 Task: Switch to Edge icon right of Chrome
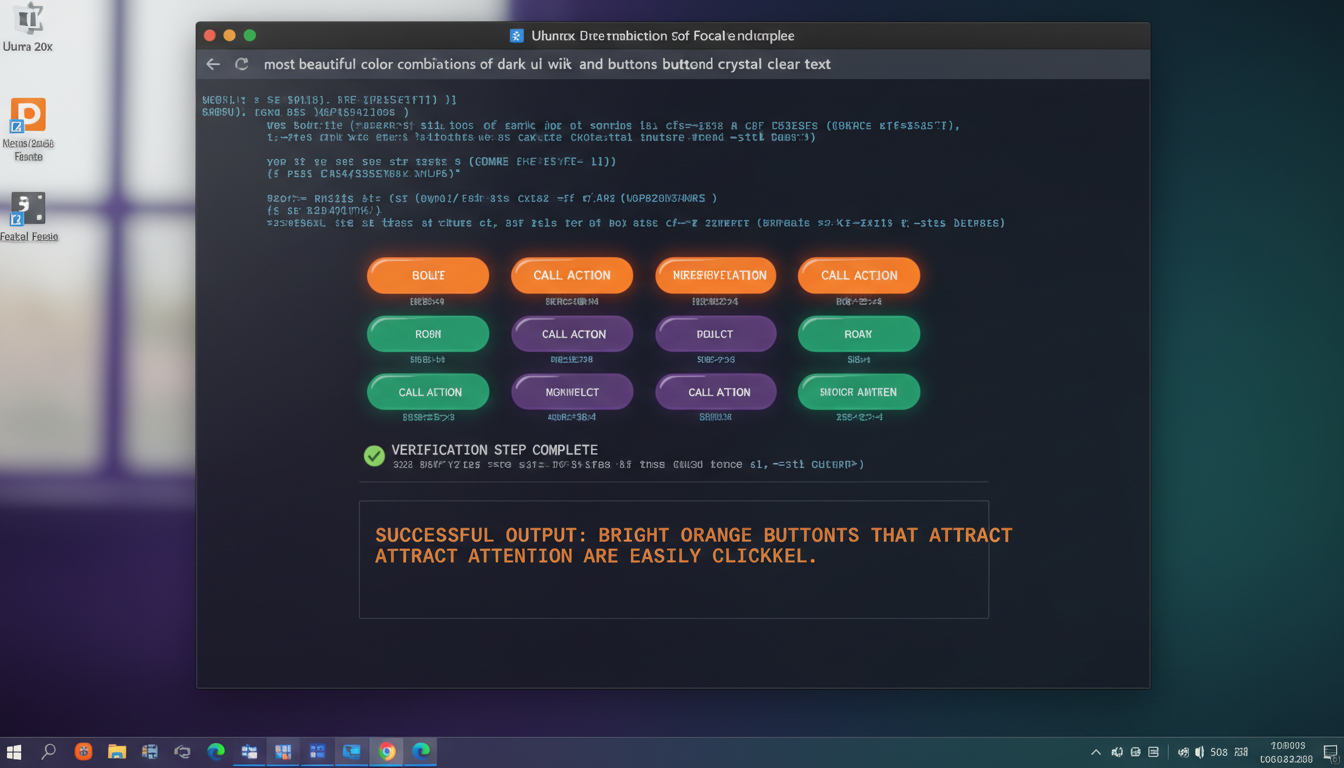tap(422, 752)
